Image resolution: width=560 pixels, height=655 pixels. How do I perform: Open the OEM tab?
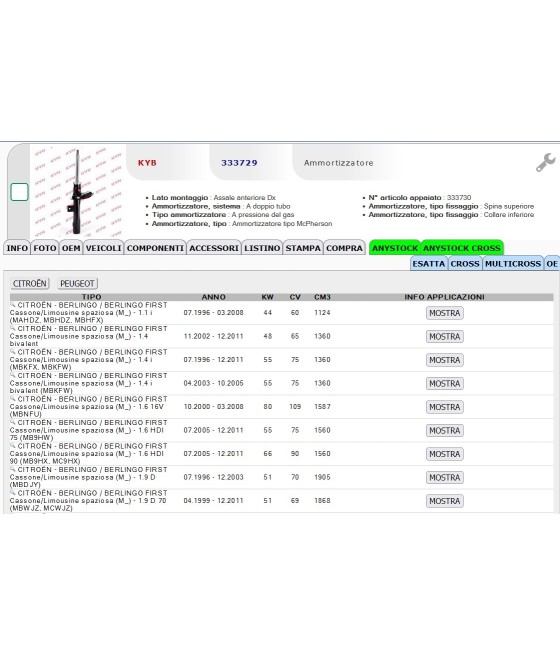(x=71, y=248)
